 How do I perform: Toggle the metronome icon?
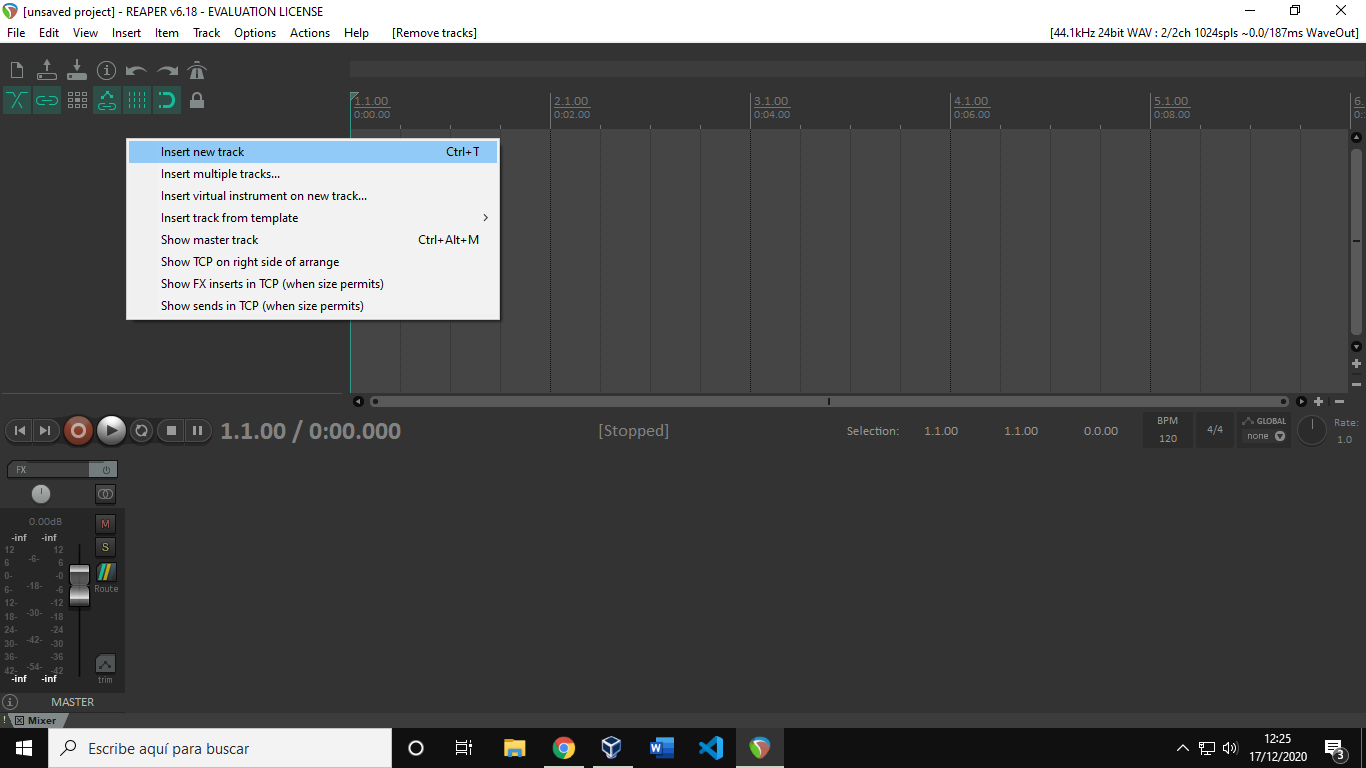pos(197,70)
